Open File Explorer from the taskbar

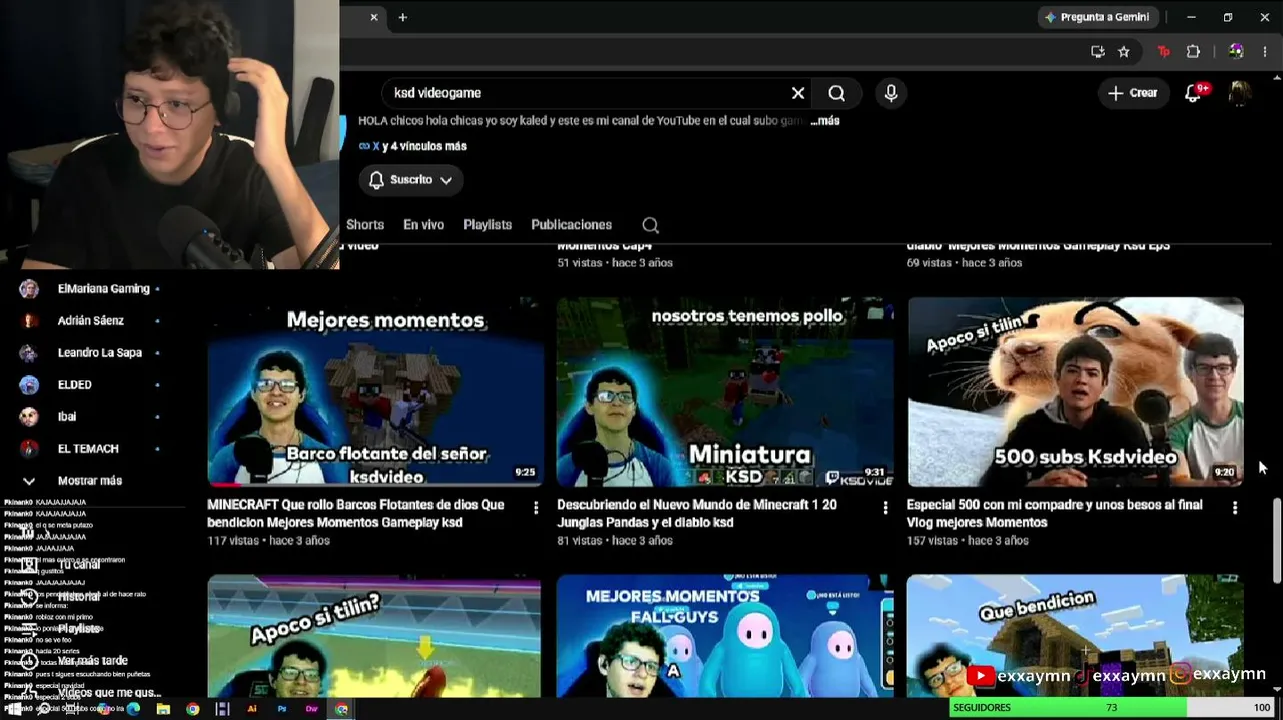coord(163,709)
